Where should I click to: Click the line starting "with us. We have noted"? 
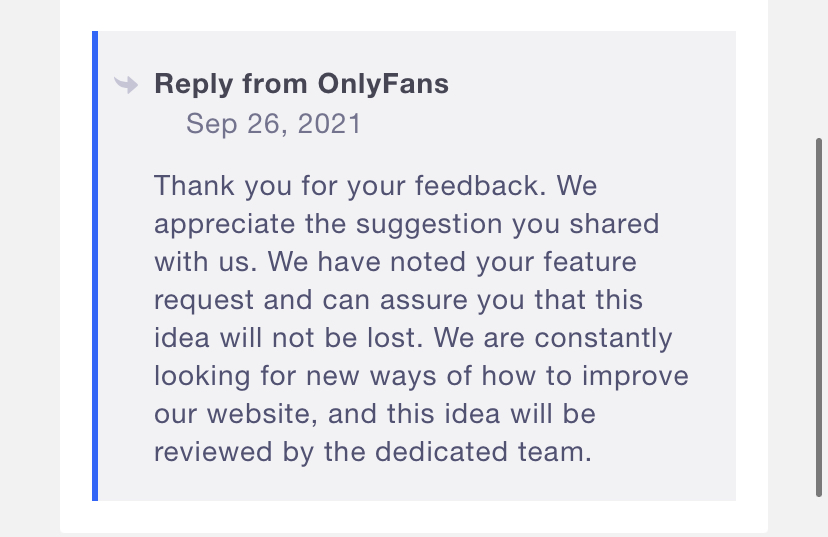tap(395, 262)
